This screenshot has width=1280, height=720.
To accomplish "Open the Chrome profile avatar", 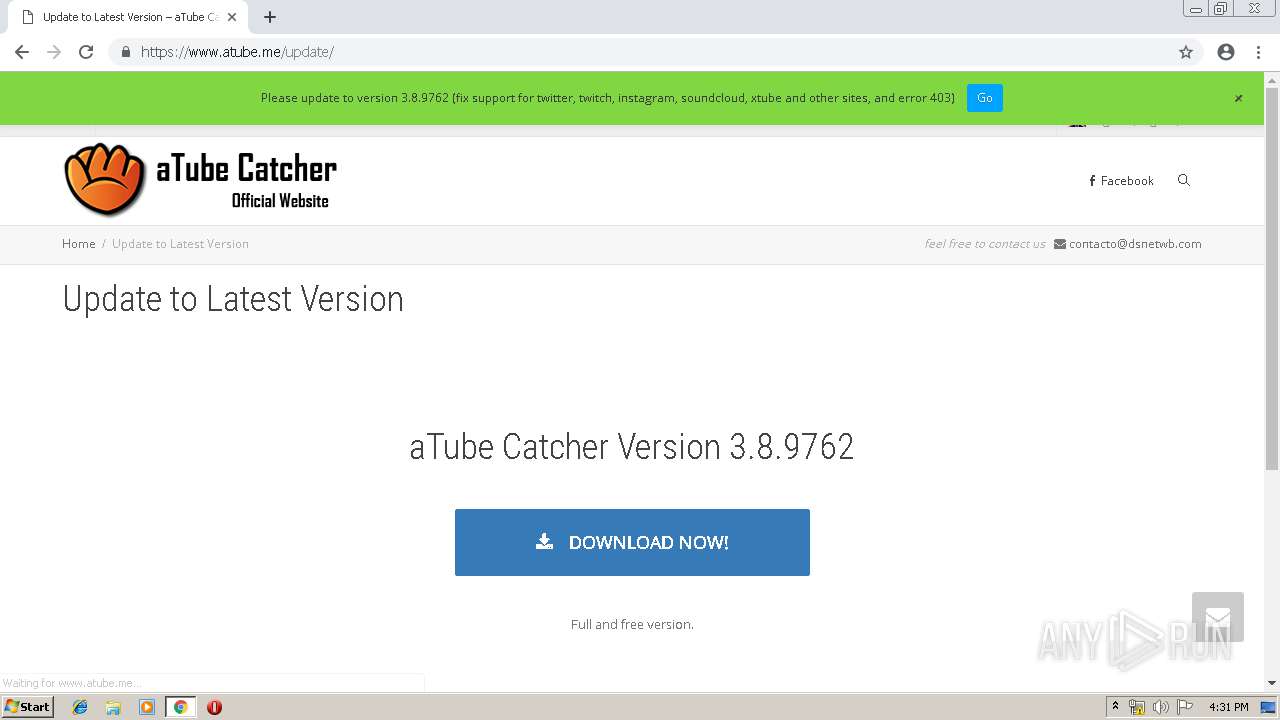I will tap(1226, 52).
